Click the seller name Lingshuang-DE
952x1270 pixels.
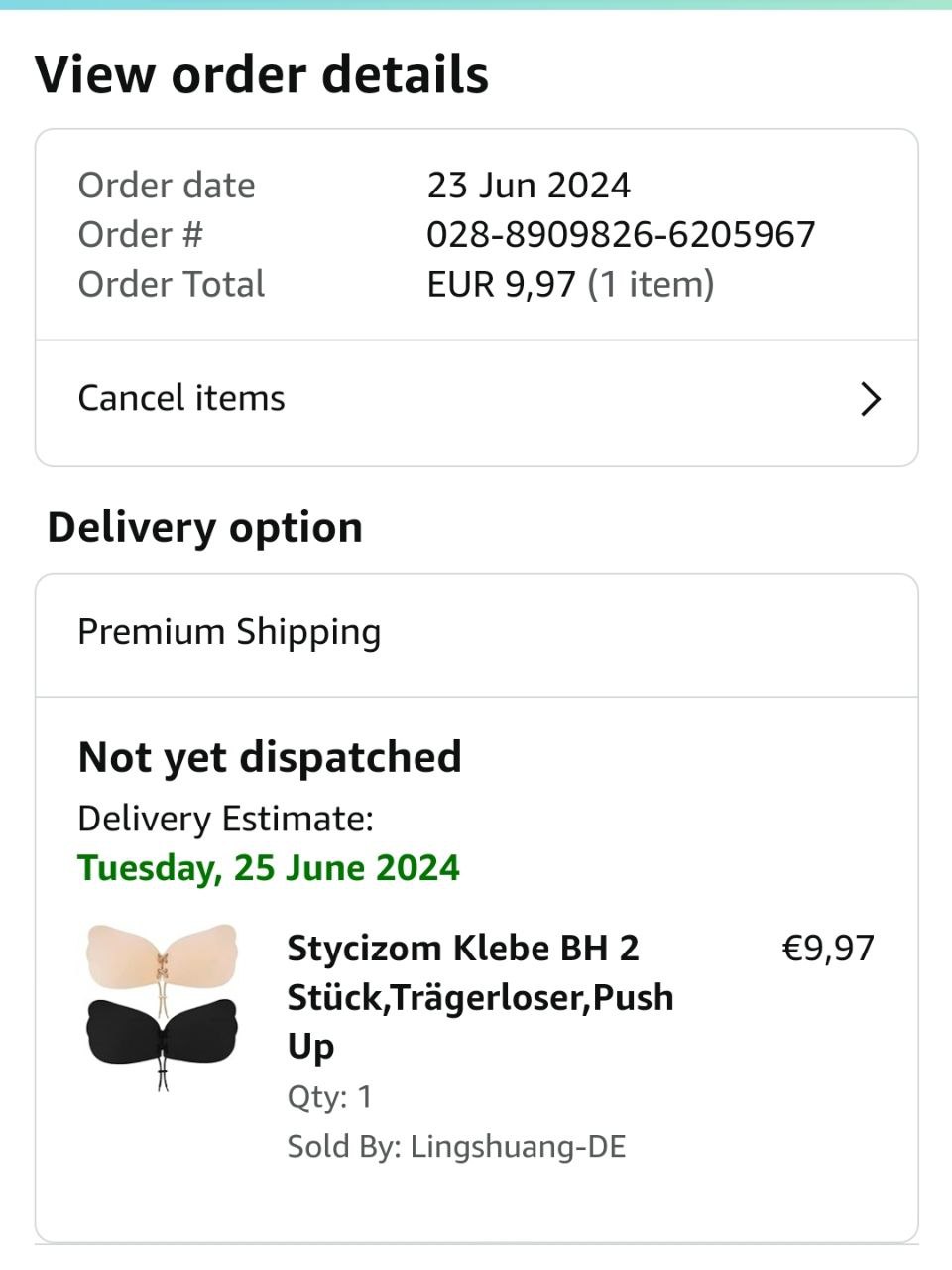pyautogui.click(x=518, y=1147)
